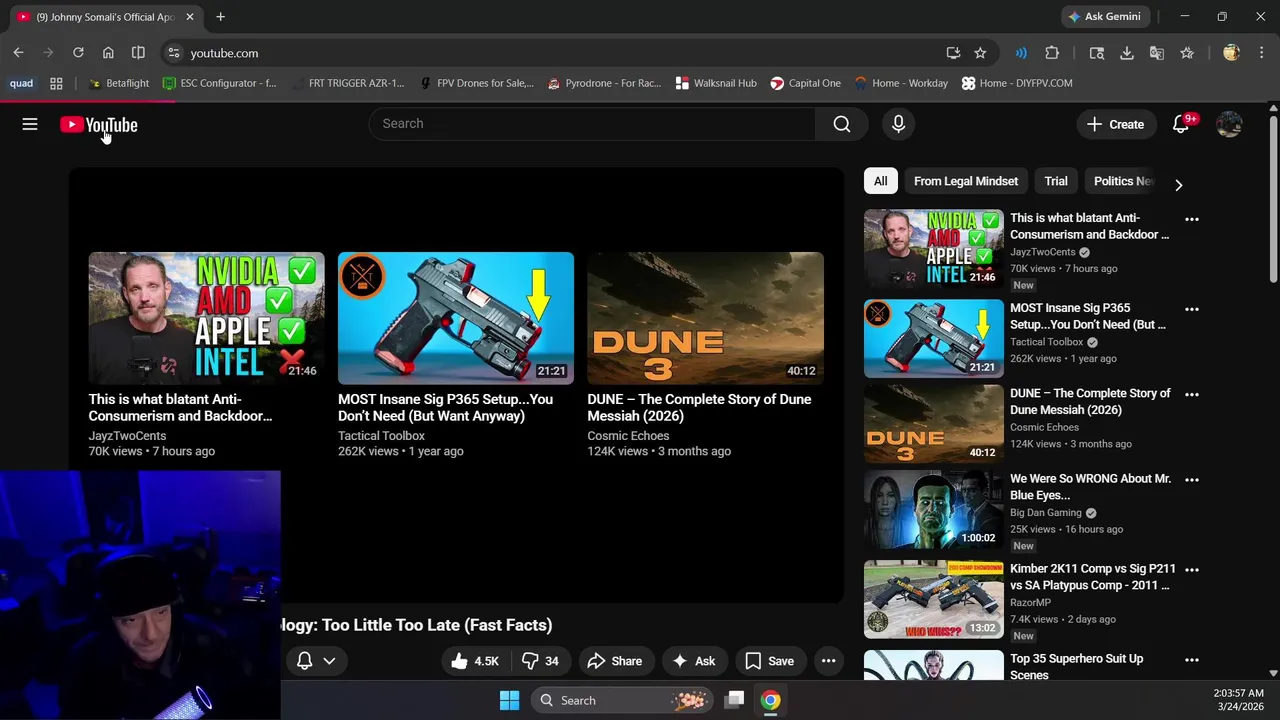Open the Capital One bookmark
Screen dimensions: 1280x720
[805, 83]
